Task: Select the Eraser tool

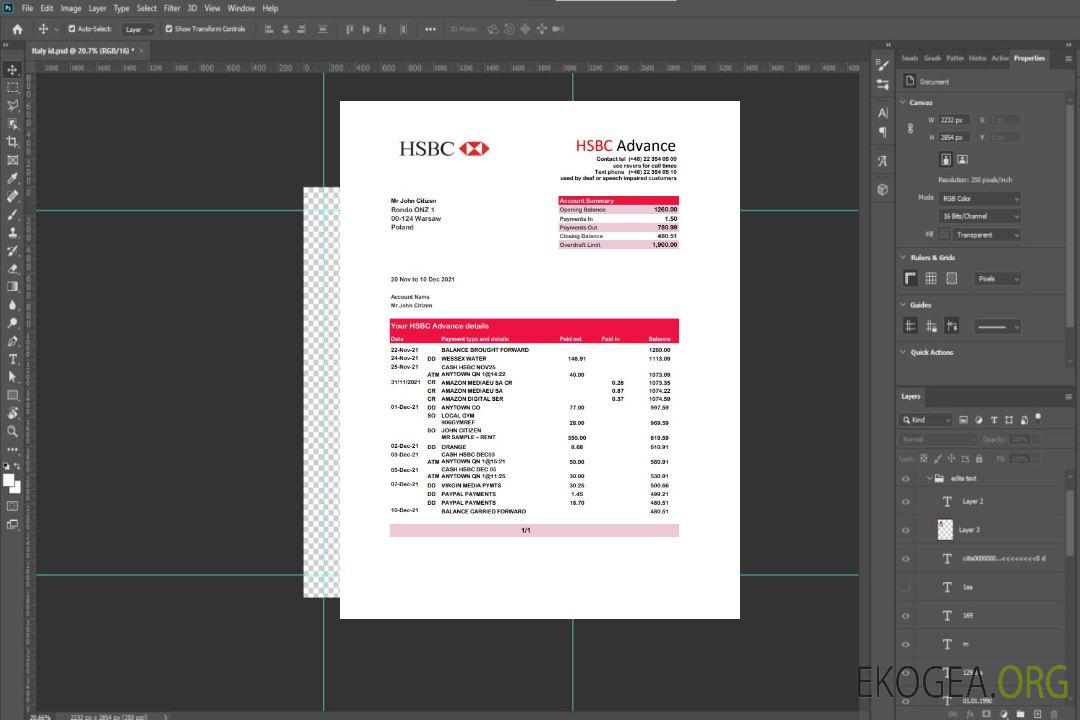Action: pyautogui.click(x=12, y=268)
